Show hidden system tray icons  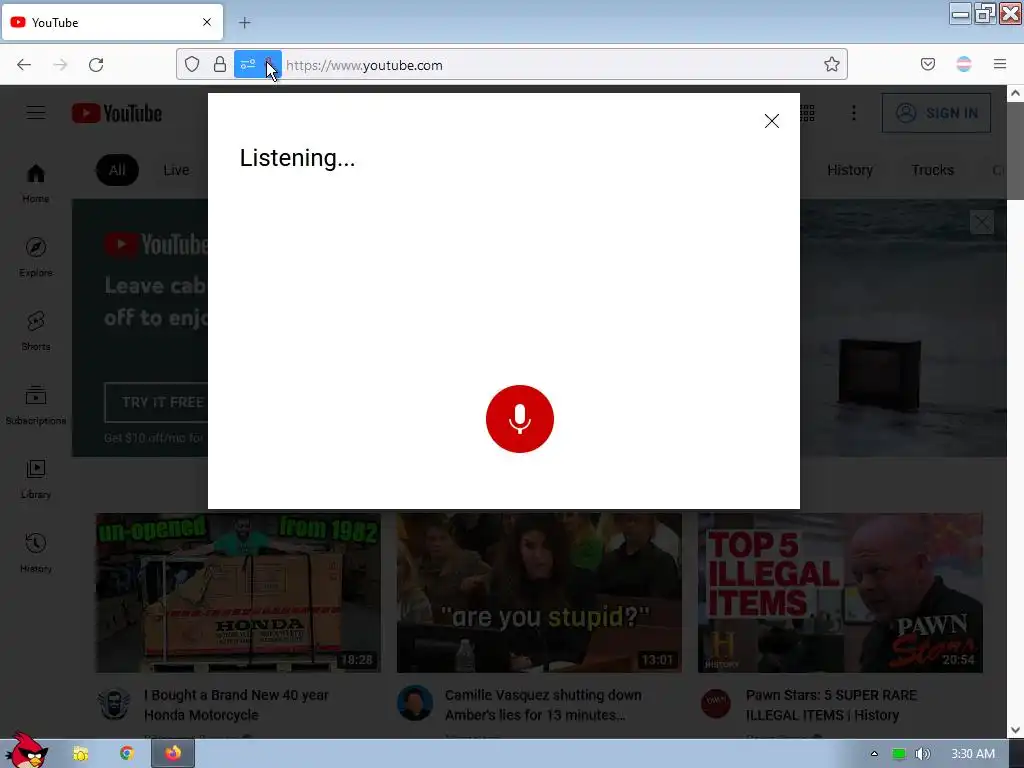point(874,754)
